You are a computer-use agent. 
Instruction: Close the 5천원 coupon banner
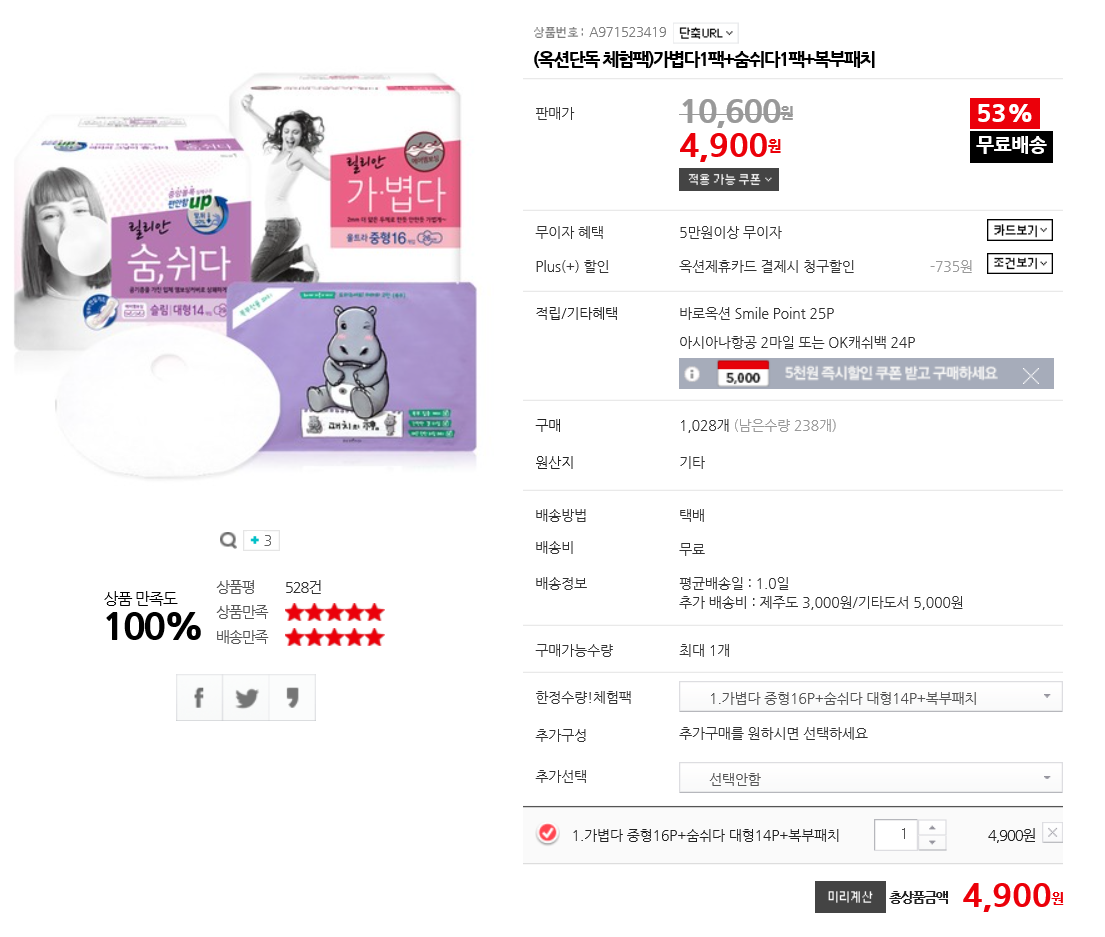pos(1030,376)
